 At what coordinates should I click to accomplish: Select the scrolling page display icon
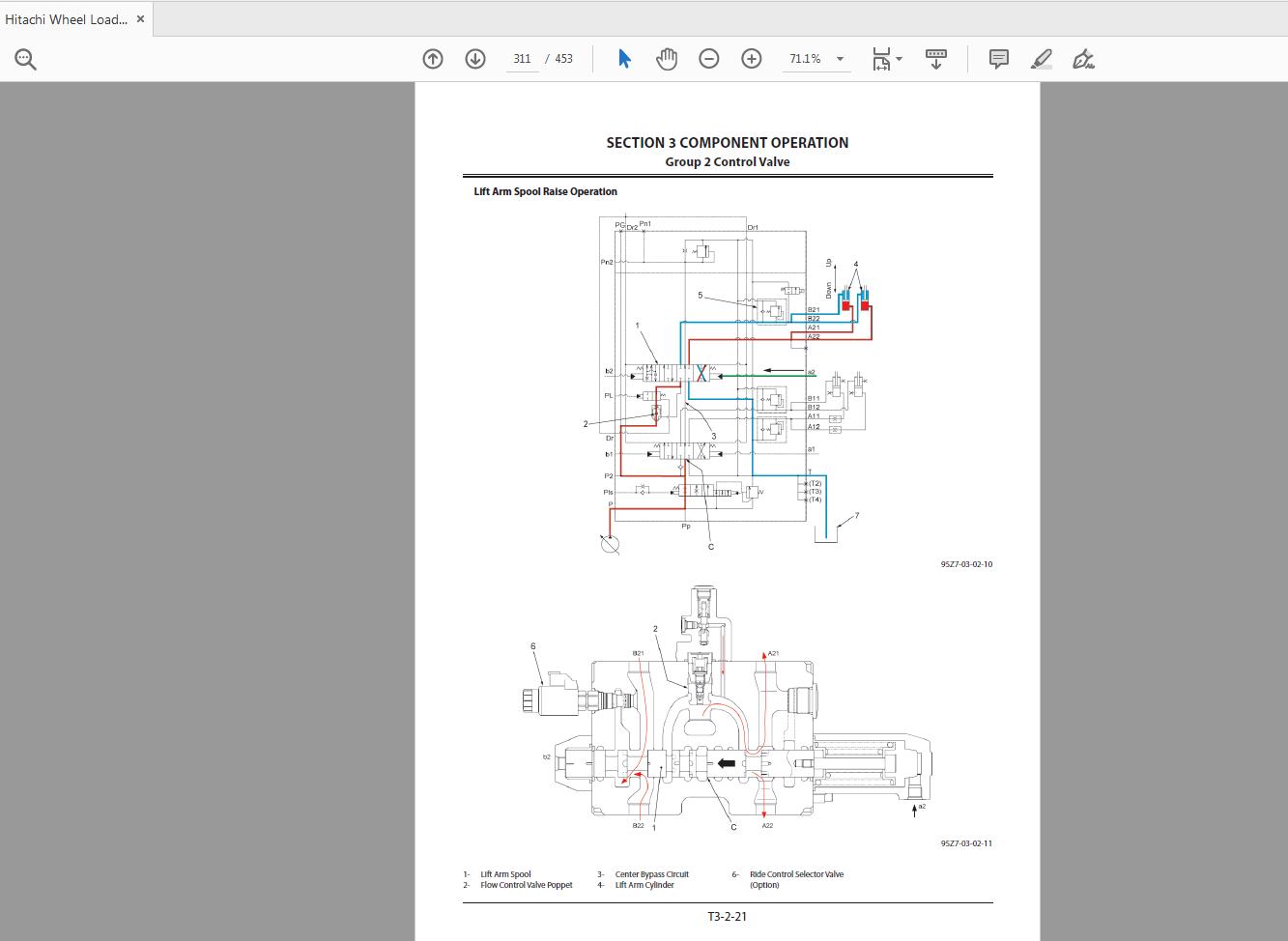click(933, 58)
